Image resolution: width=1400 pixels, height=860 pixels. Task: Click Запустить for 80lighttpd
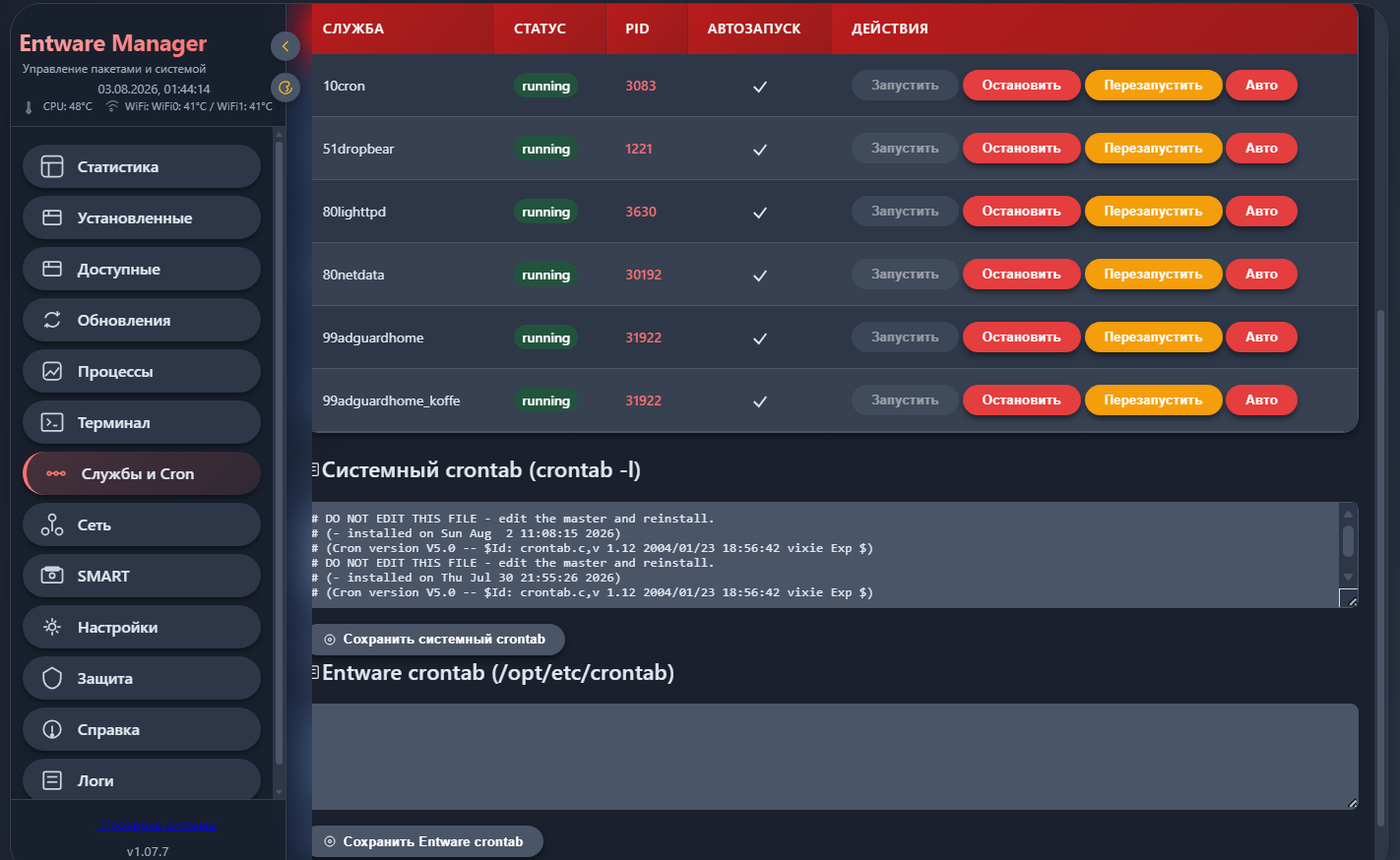[905, 212]
